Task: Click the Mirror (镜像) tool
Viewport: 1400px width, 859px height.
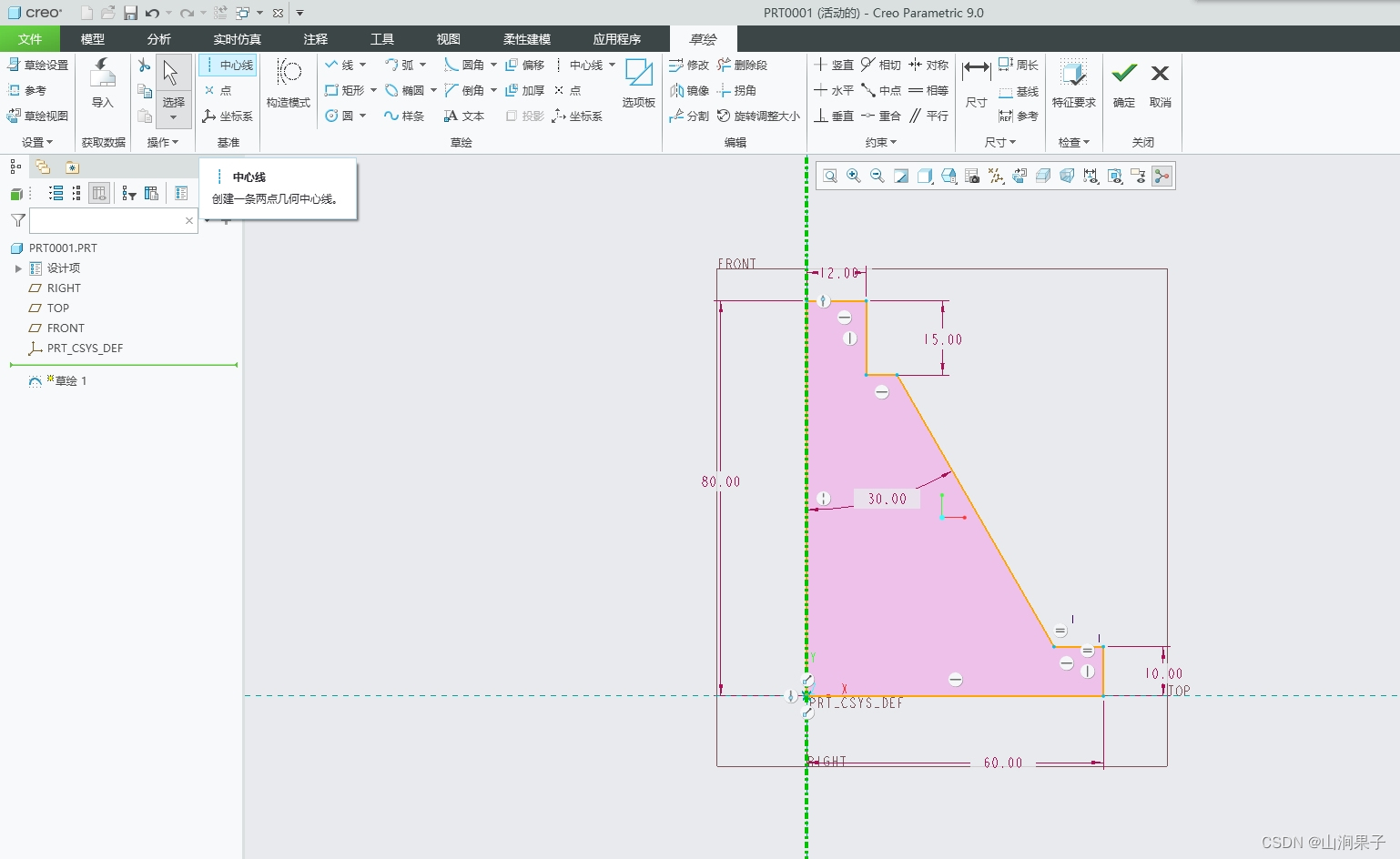Action: click(689, 90)
